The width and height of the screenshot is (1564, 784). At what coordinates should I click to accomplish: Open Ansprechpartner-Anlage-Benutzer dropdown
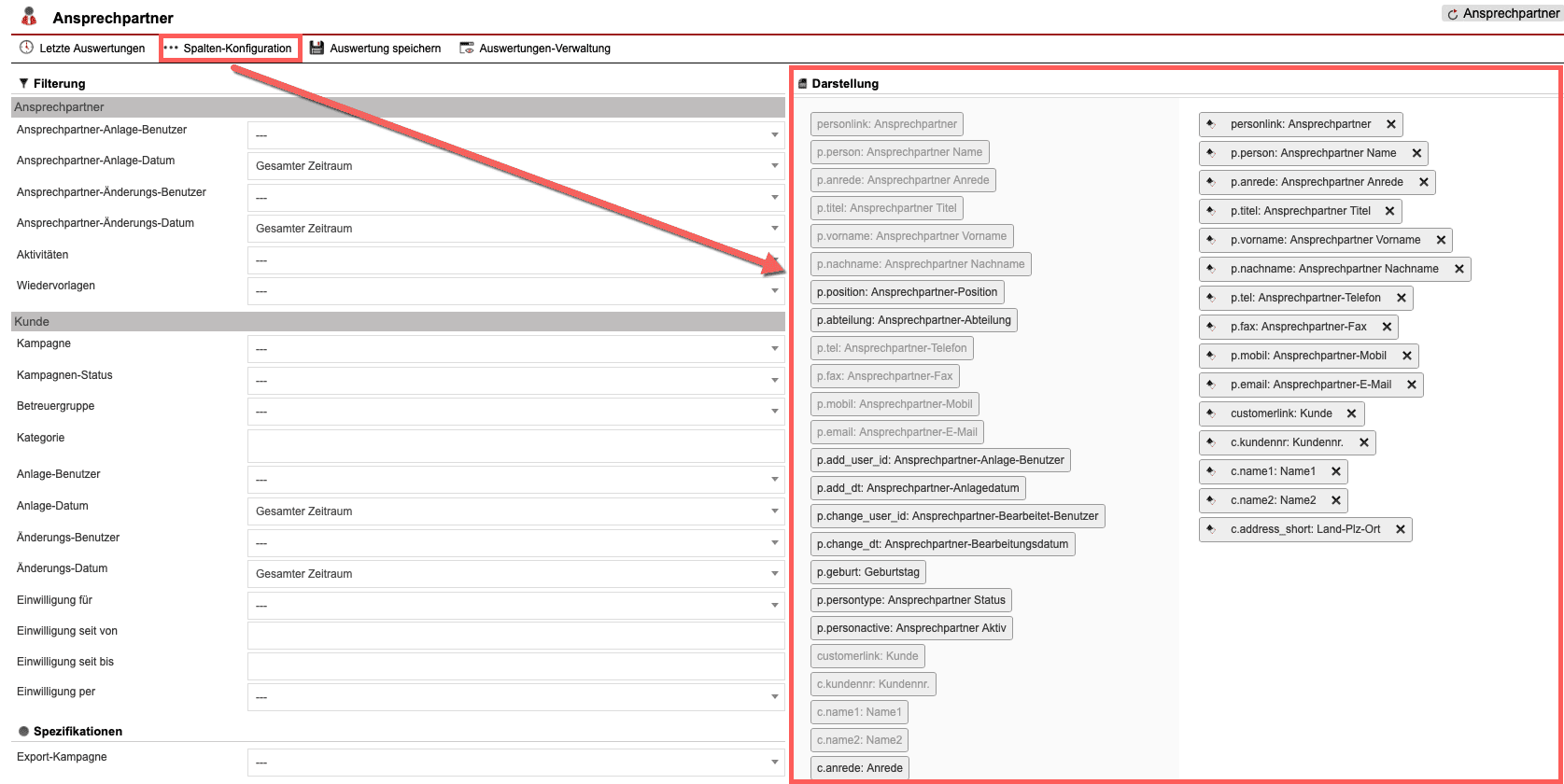pos(515,135)
